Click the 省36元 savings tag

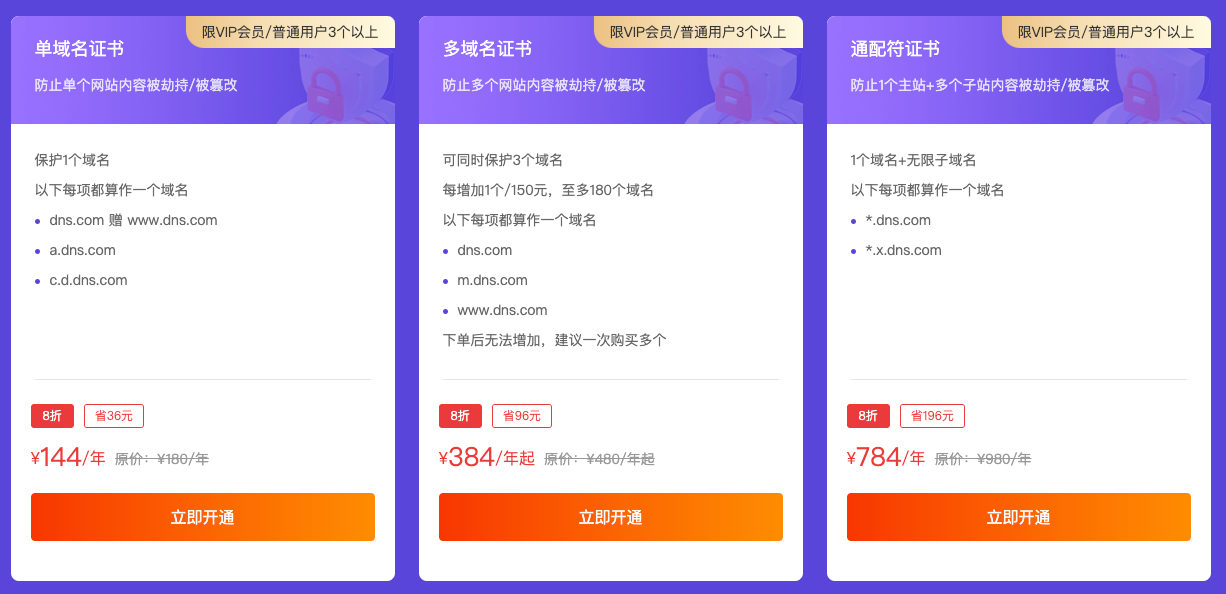tap(114, 416)
